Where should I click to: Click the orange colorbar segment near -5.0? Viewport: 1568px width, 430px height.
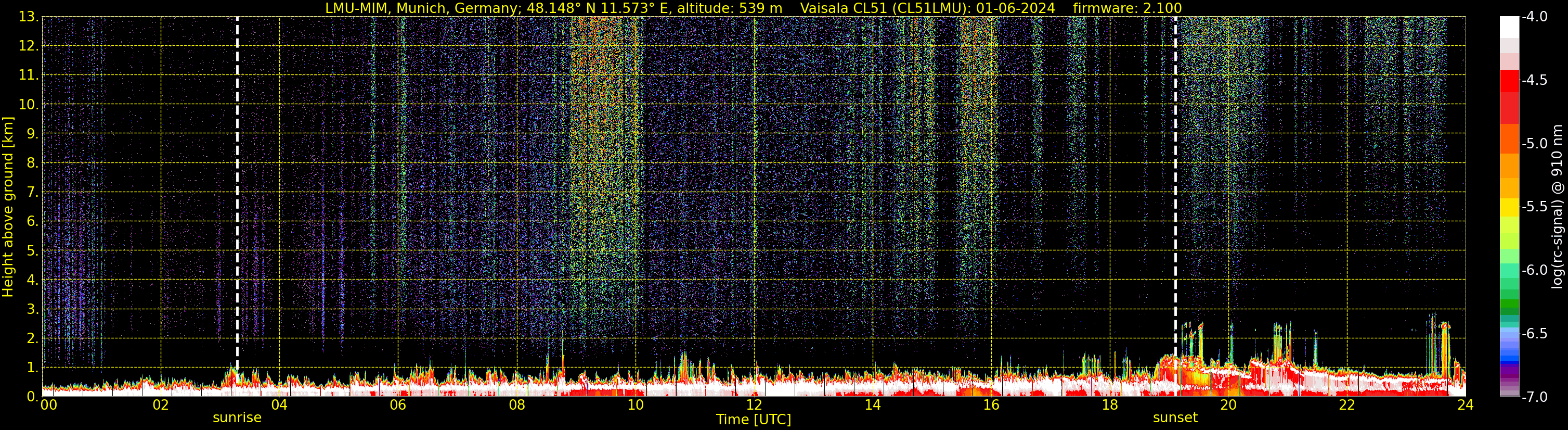(1509, 139)
